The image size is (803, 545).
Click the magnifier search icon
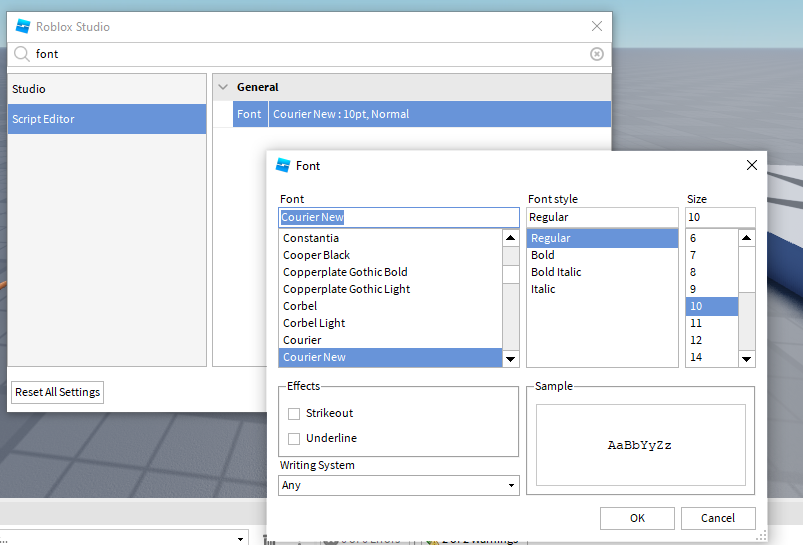[22, 54]
